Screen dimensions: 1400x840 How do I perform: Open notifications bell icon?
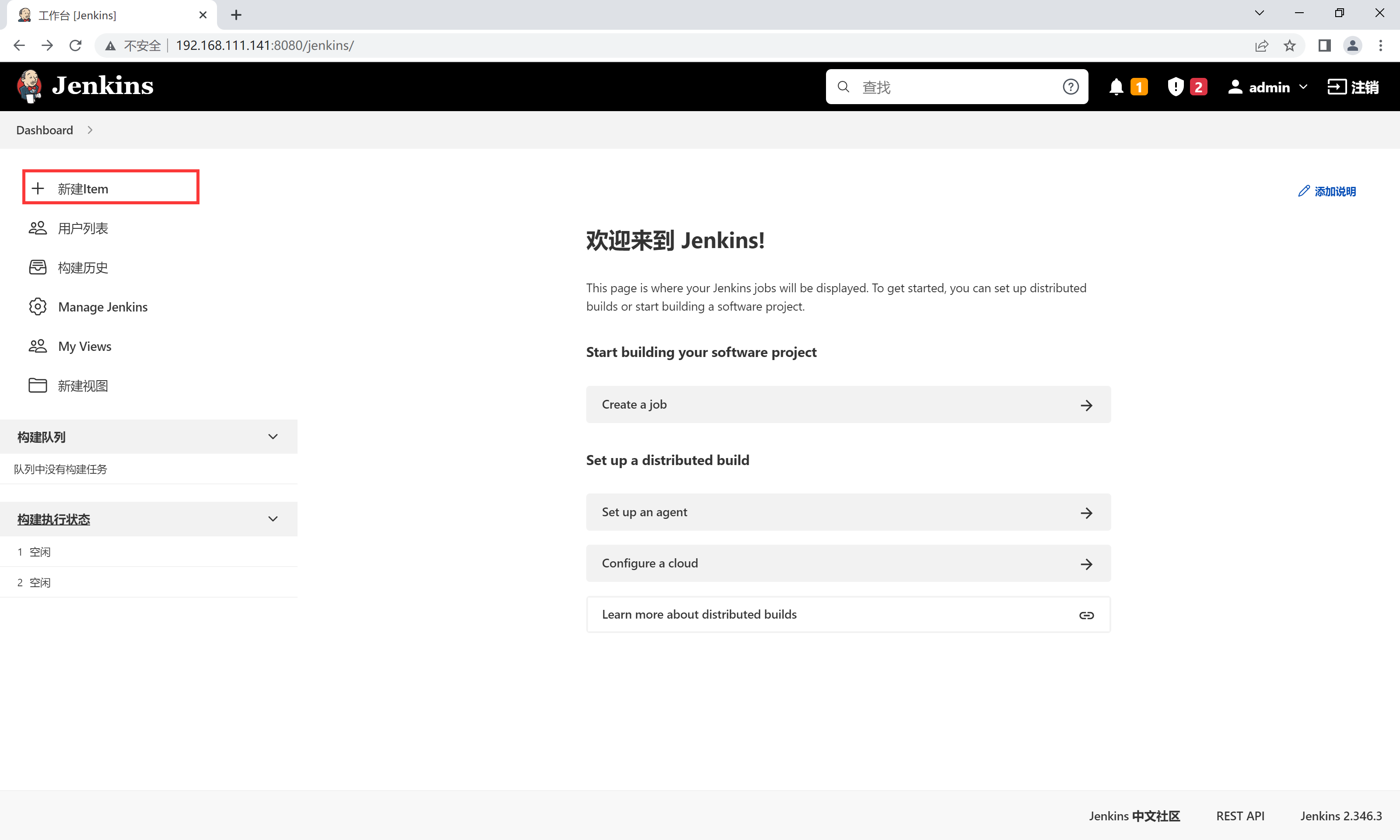pos(1116,87)
